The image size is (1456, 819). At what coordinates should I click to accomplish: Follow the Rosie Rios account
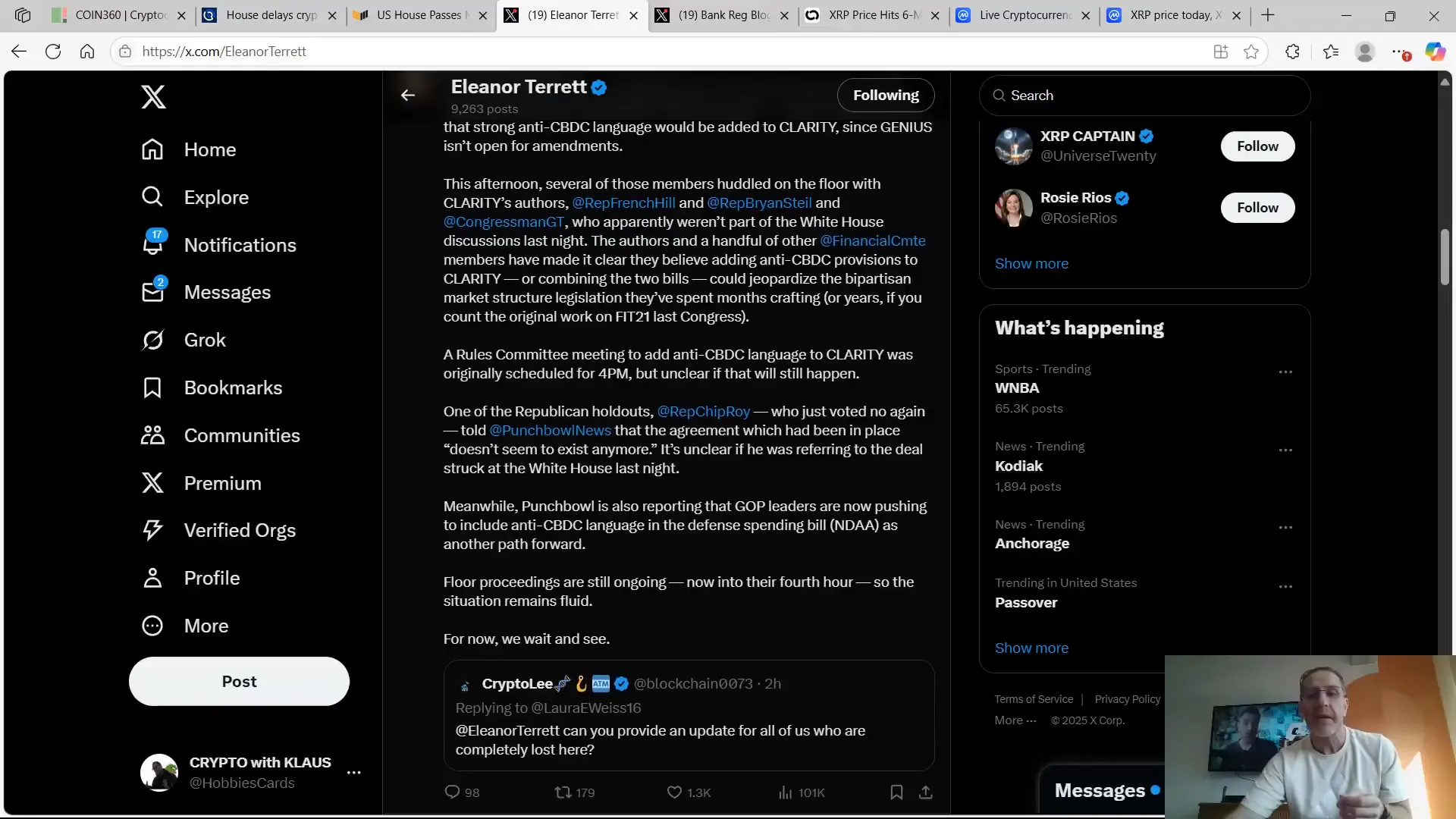click(1257, 208)
